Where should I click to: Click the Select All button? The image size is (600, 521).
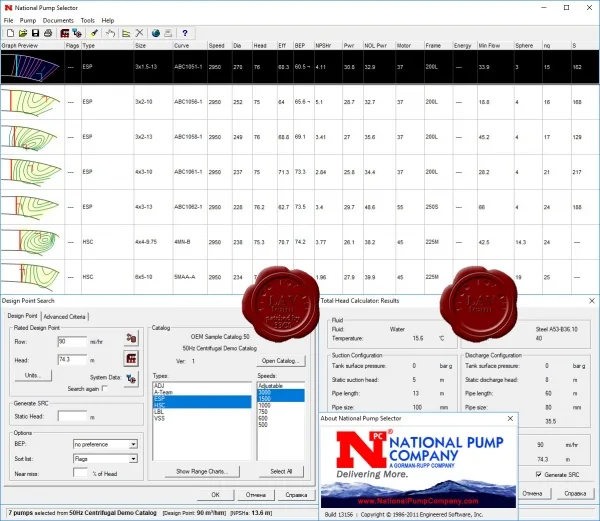[x=281, y=471]
